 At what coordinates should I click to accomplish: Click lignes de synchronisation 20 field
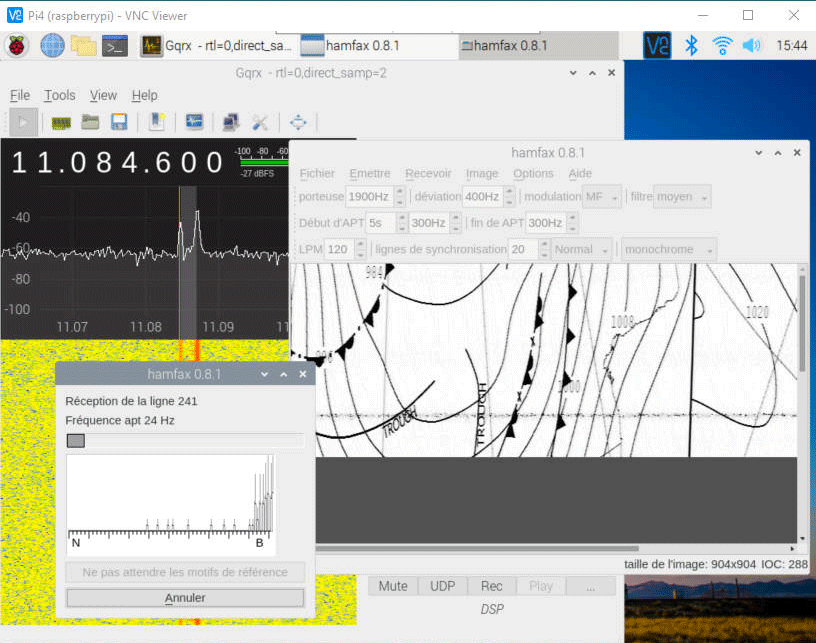click(x=529, y=249)
